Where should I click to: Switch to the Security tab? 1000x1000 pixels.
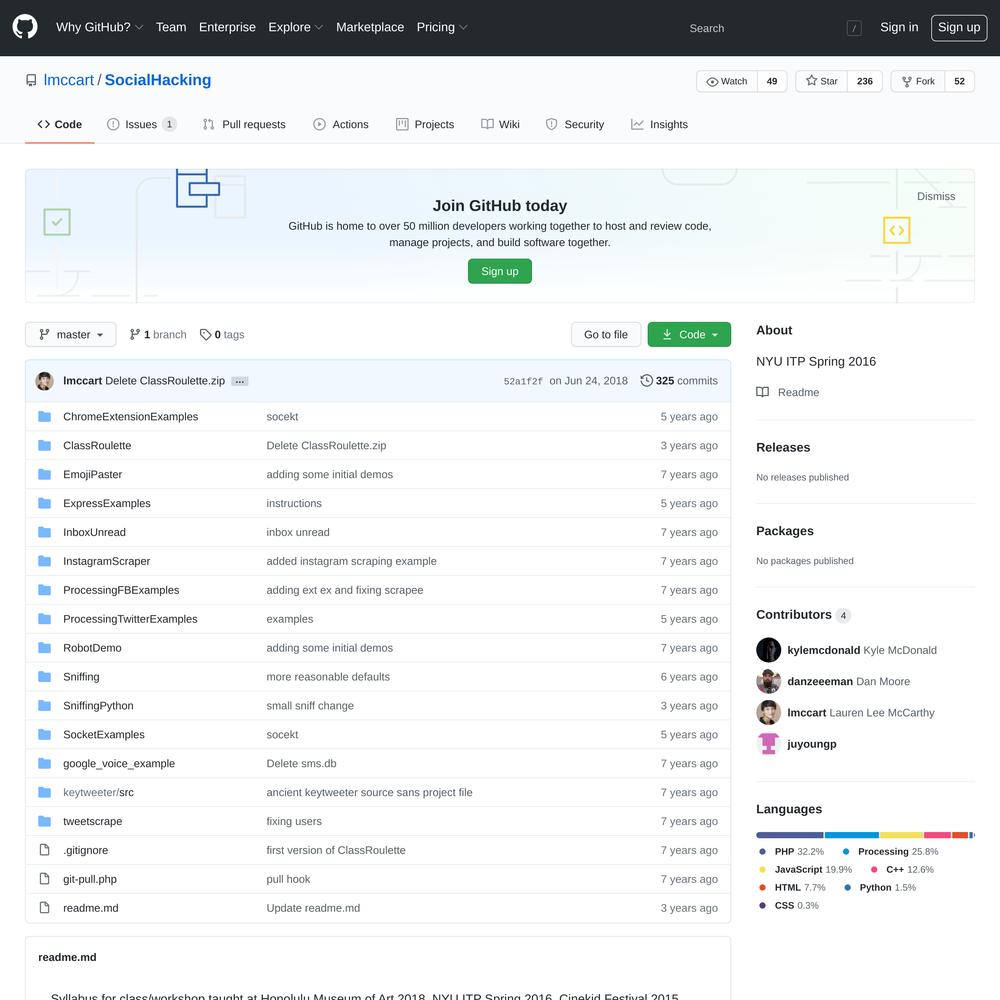[x=575, y=124]
